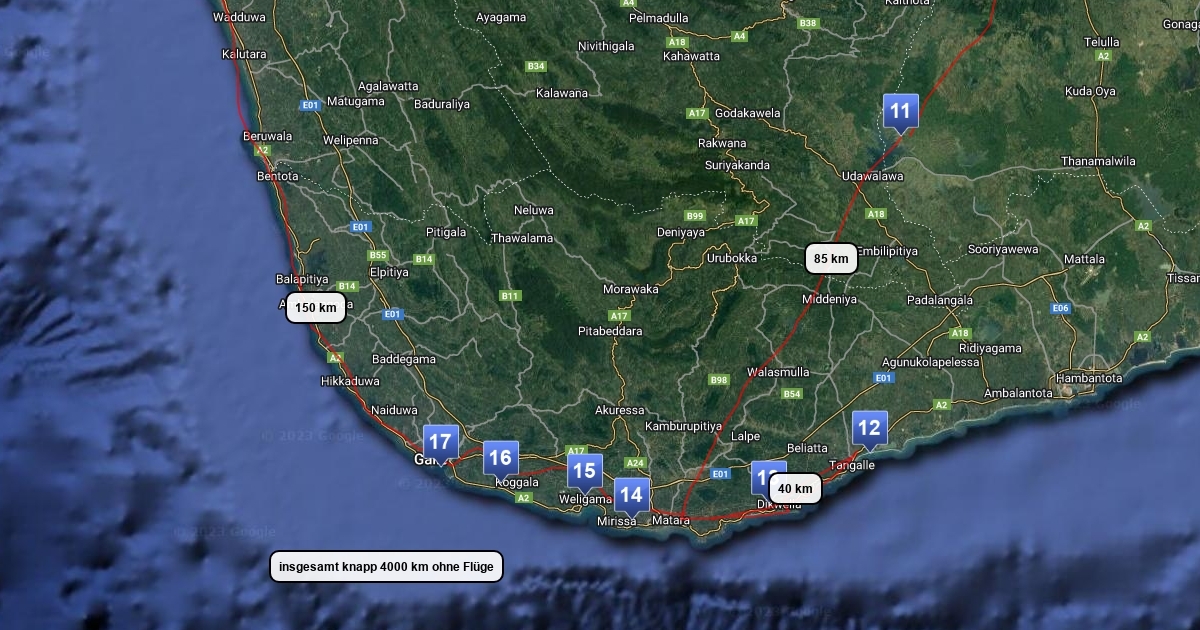The height and width of the screenshot is (630, 1200).
Task: Click the E06 road shield
Action: [1061, 309]
